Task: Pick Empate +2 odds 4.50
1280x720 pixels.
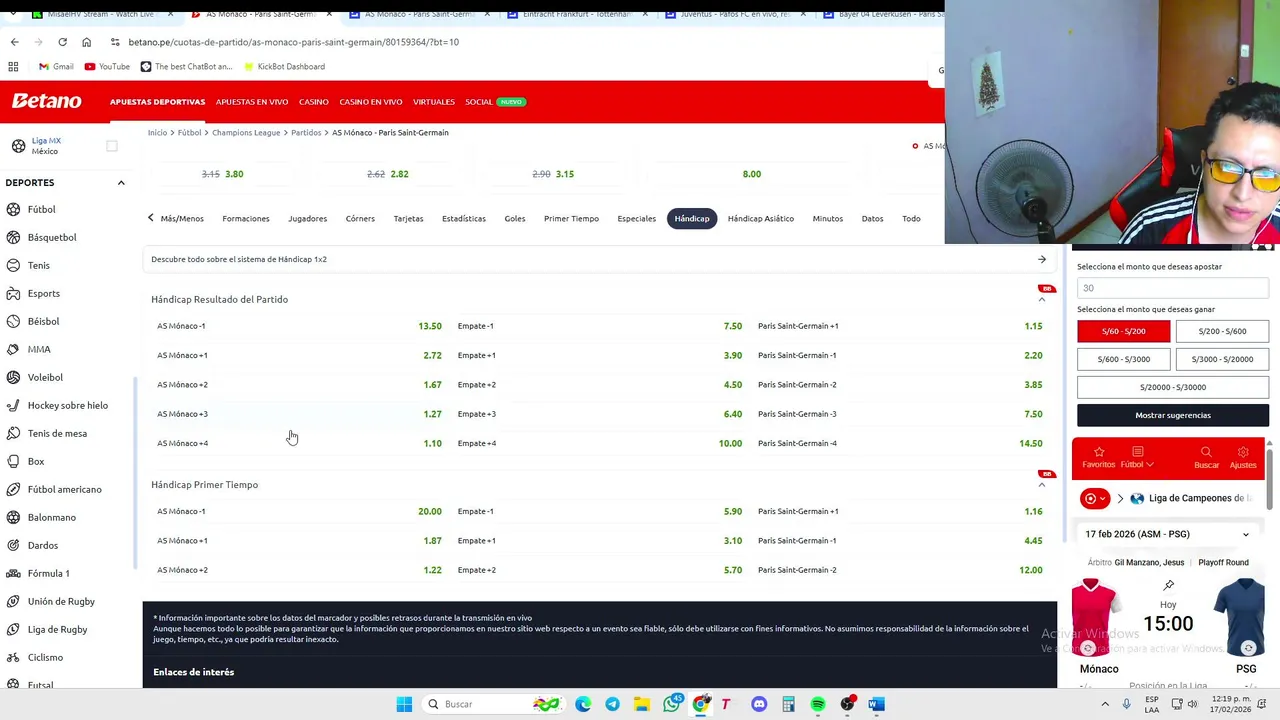Action: click(x=599, y=385)
